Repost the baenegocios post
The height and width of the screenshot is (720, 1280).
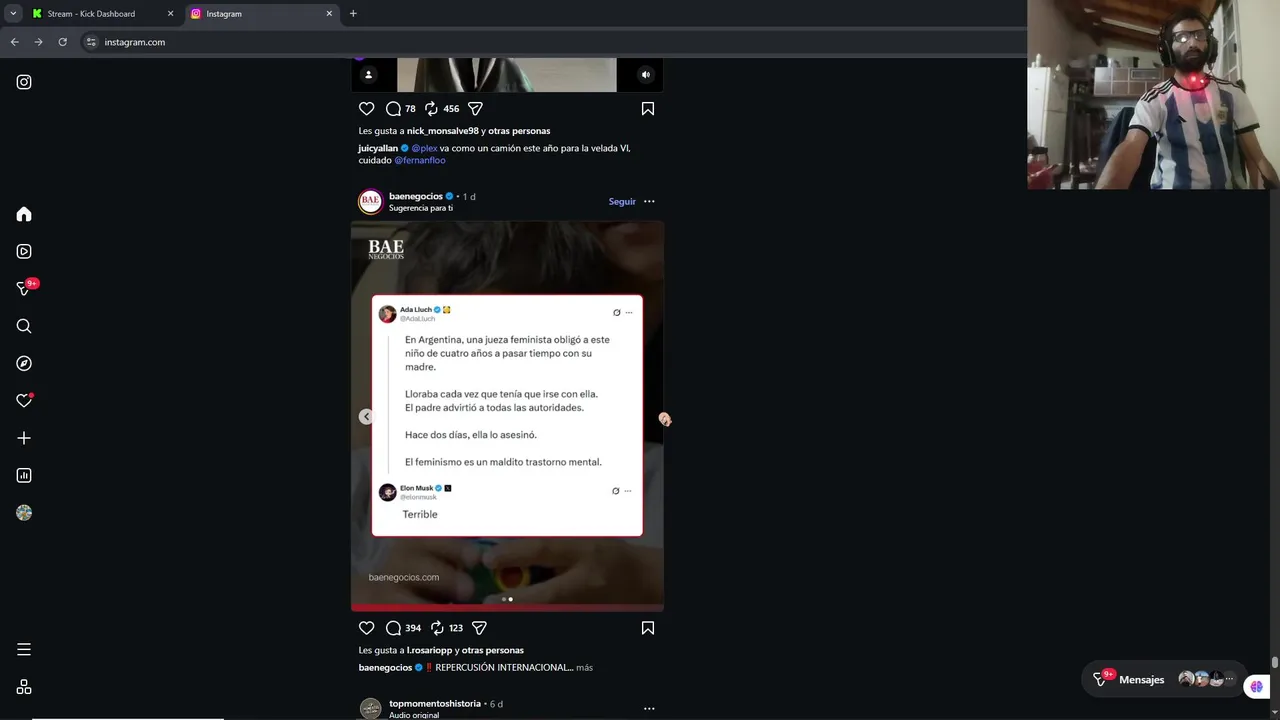point(437,628)
